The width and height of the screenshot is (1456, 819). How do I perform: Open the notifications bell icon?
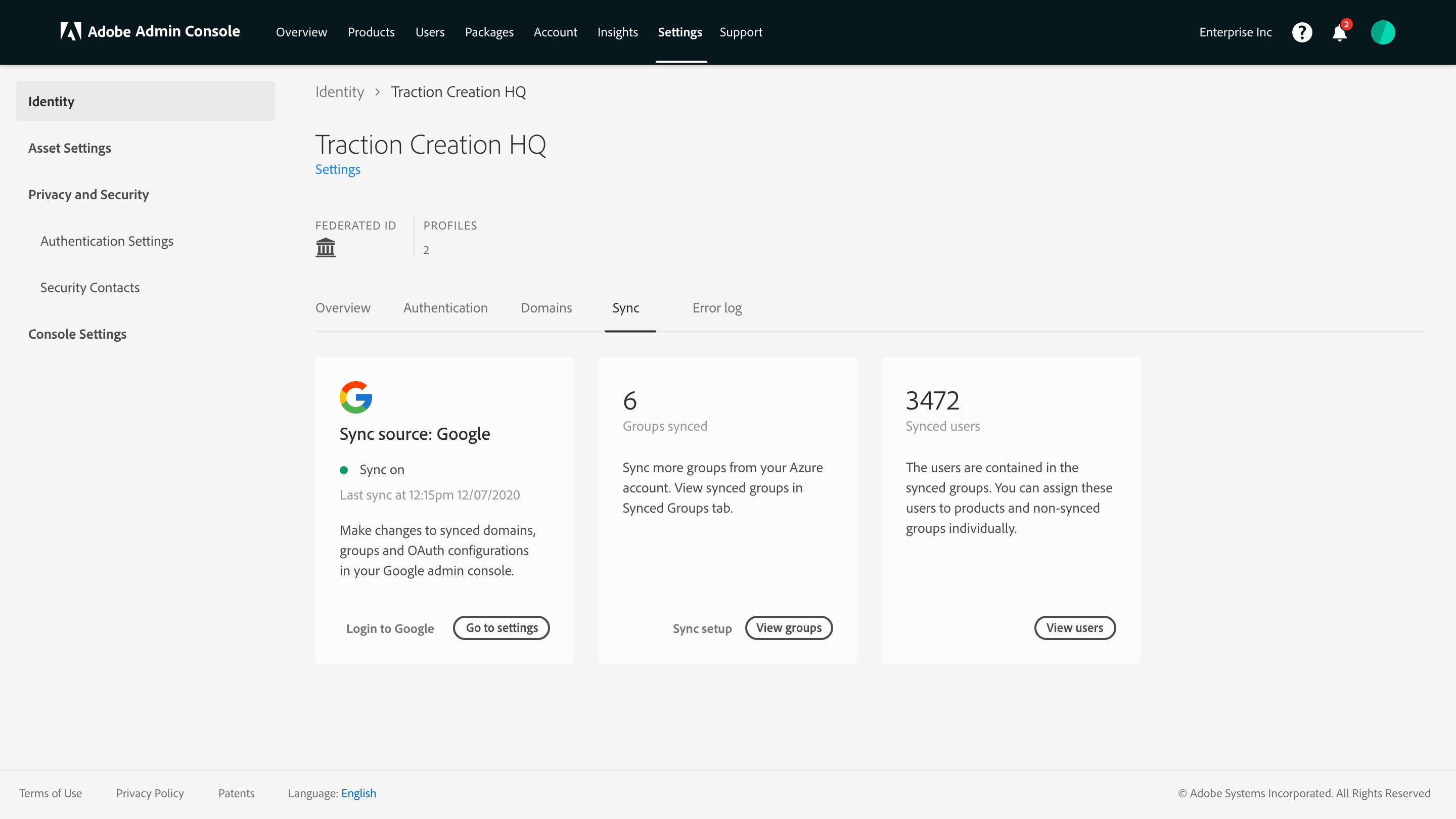[1340, 32]
